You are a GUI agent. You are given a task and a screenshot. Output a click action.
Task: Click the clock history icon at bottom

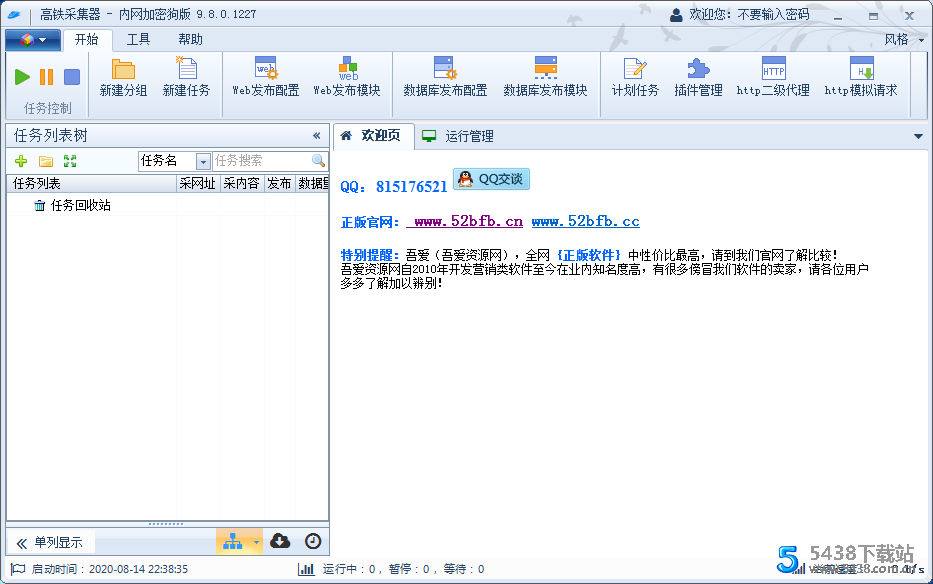[313, 540]
